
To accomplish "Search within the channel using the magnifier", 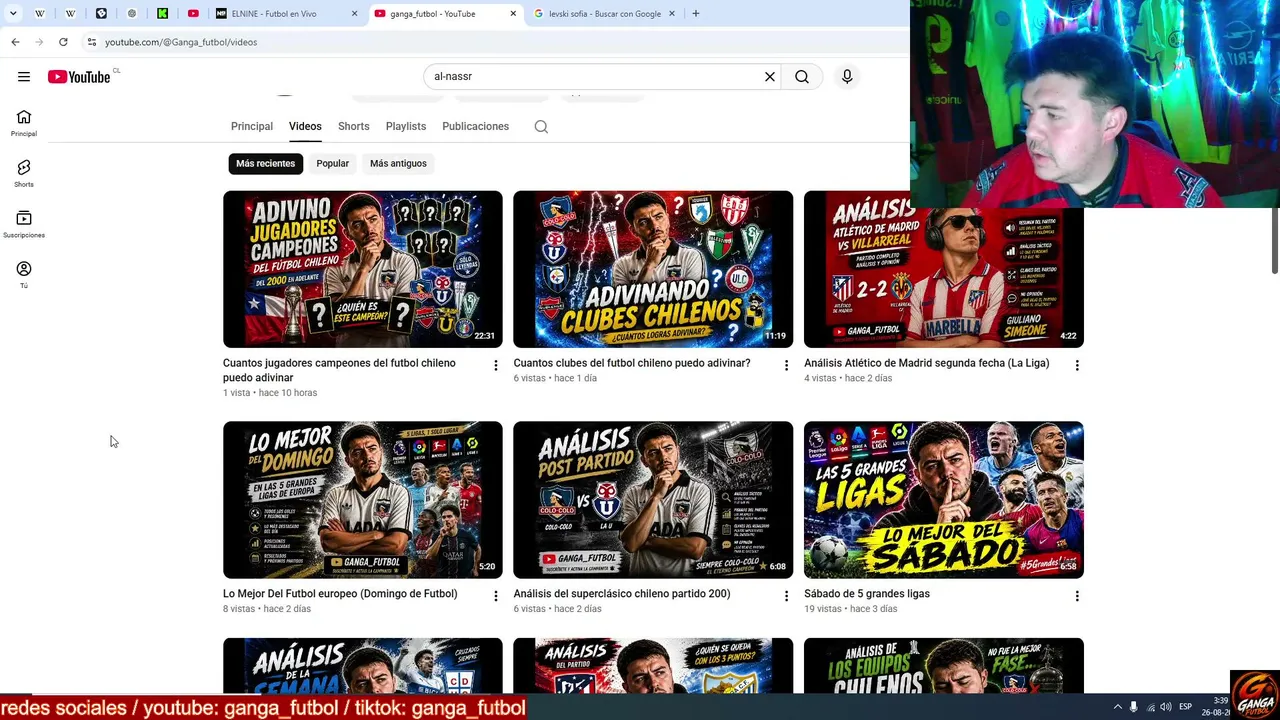I will [x=541, y=127].
